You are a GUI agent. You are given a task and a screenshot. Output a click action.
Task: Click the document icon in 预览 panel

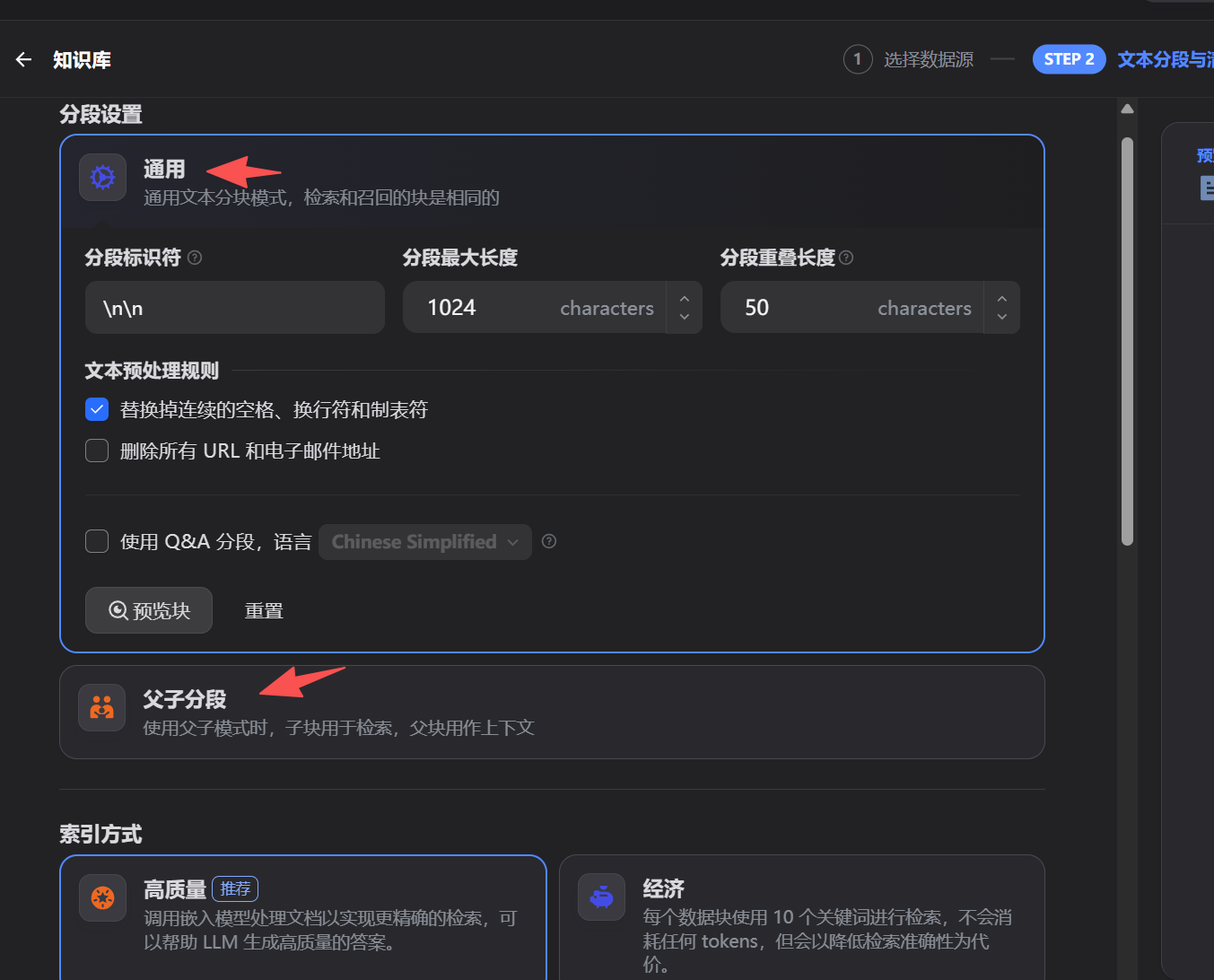(1207, 188)
